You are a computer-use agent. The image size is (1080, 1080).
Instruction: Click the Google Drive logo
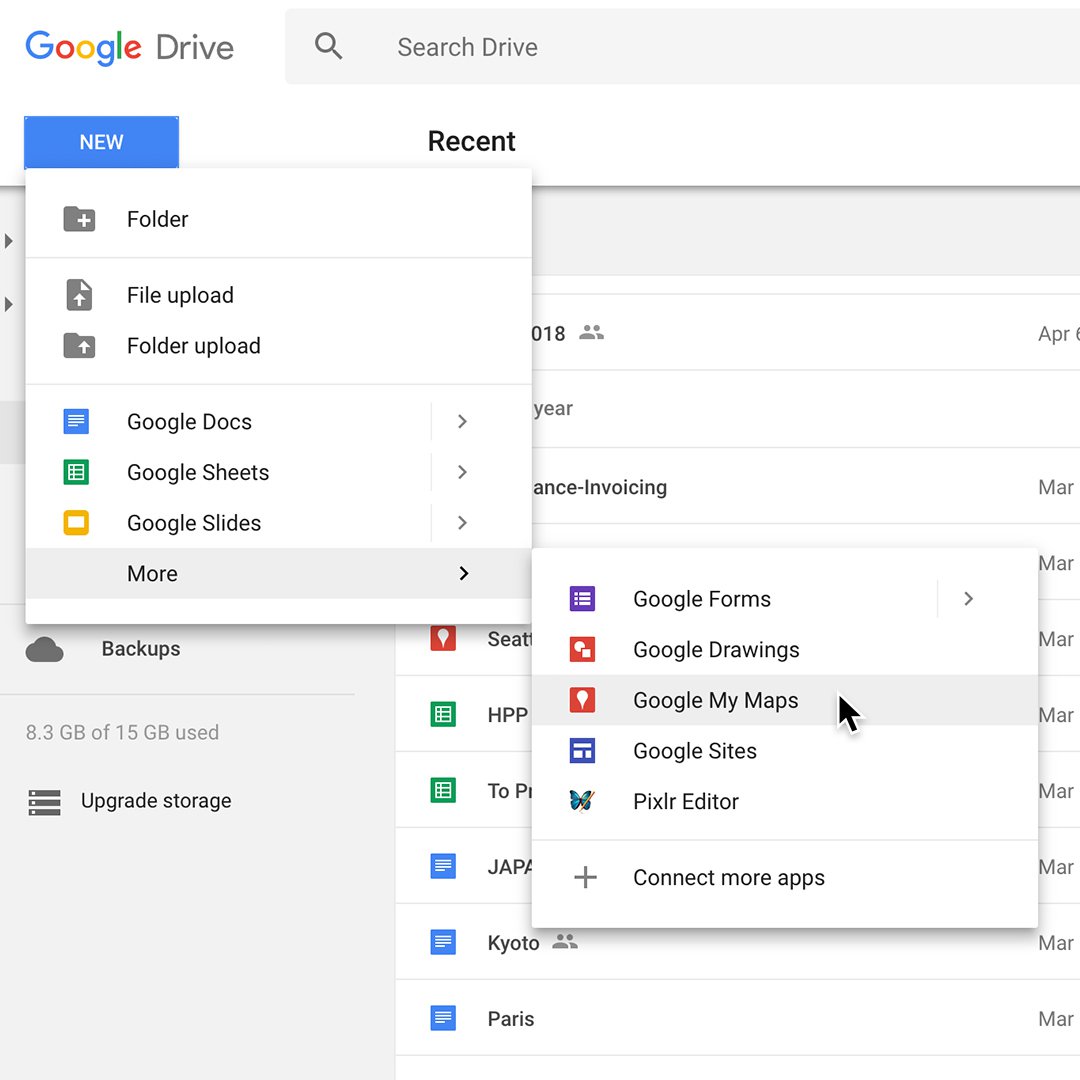tap(129, 48)
